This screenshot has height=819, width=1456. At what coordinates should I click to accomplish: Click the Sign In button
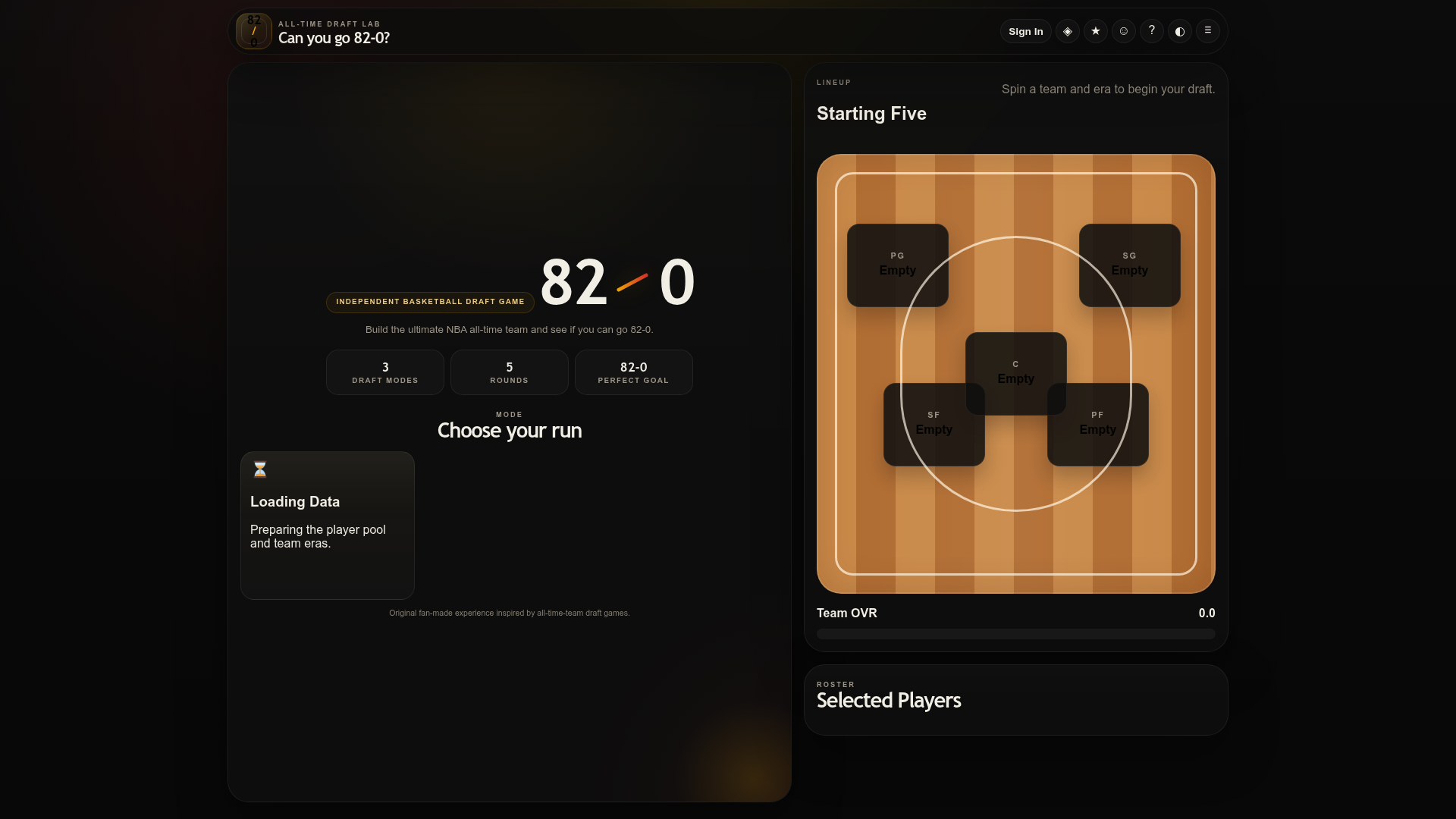[x=1026, y=31]
